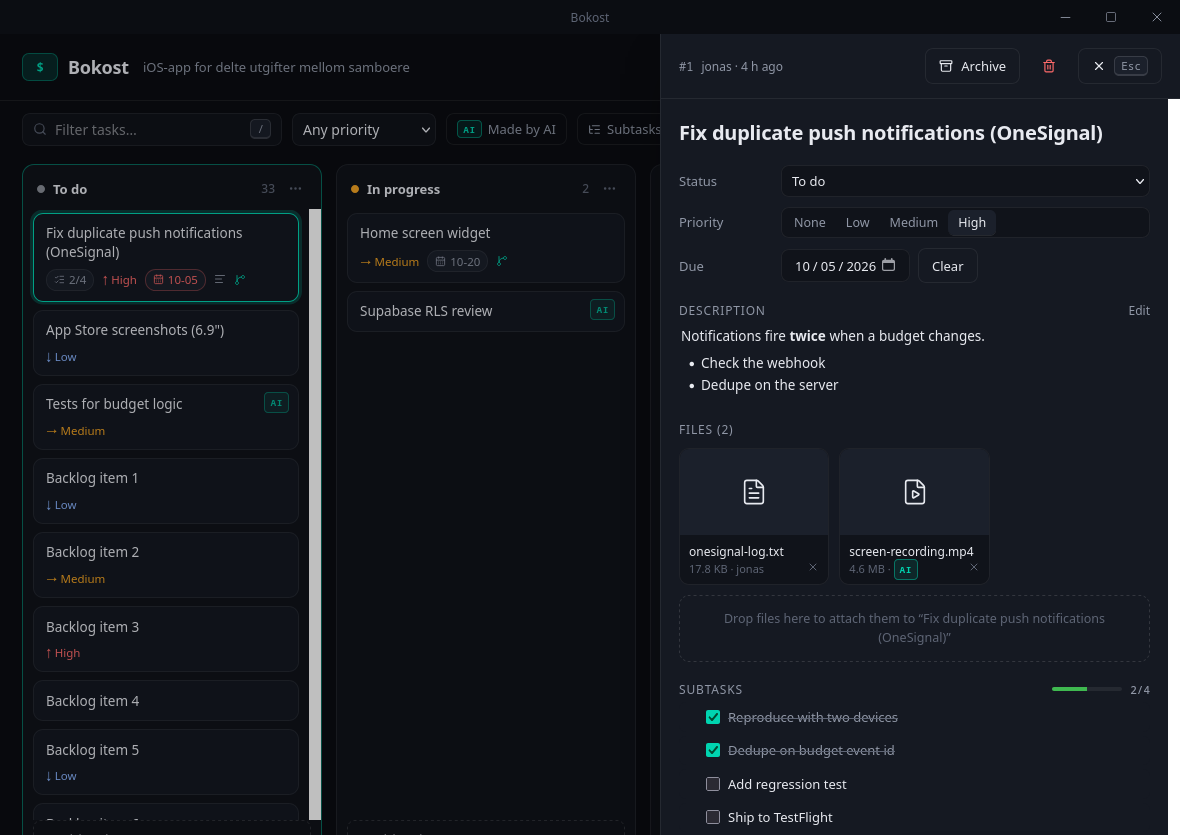Image resolution: width=1180 pixels, height=835 pixels.
Task: Focus the Filter tasks search field
Action: coord(151,129)
